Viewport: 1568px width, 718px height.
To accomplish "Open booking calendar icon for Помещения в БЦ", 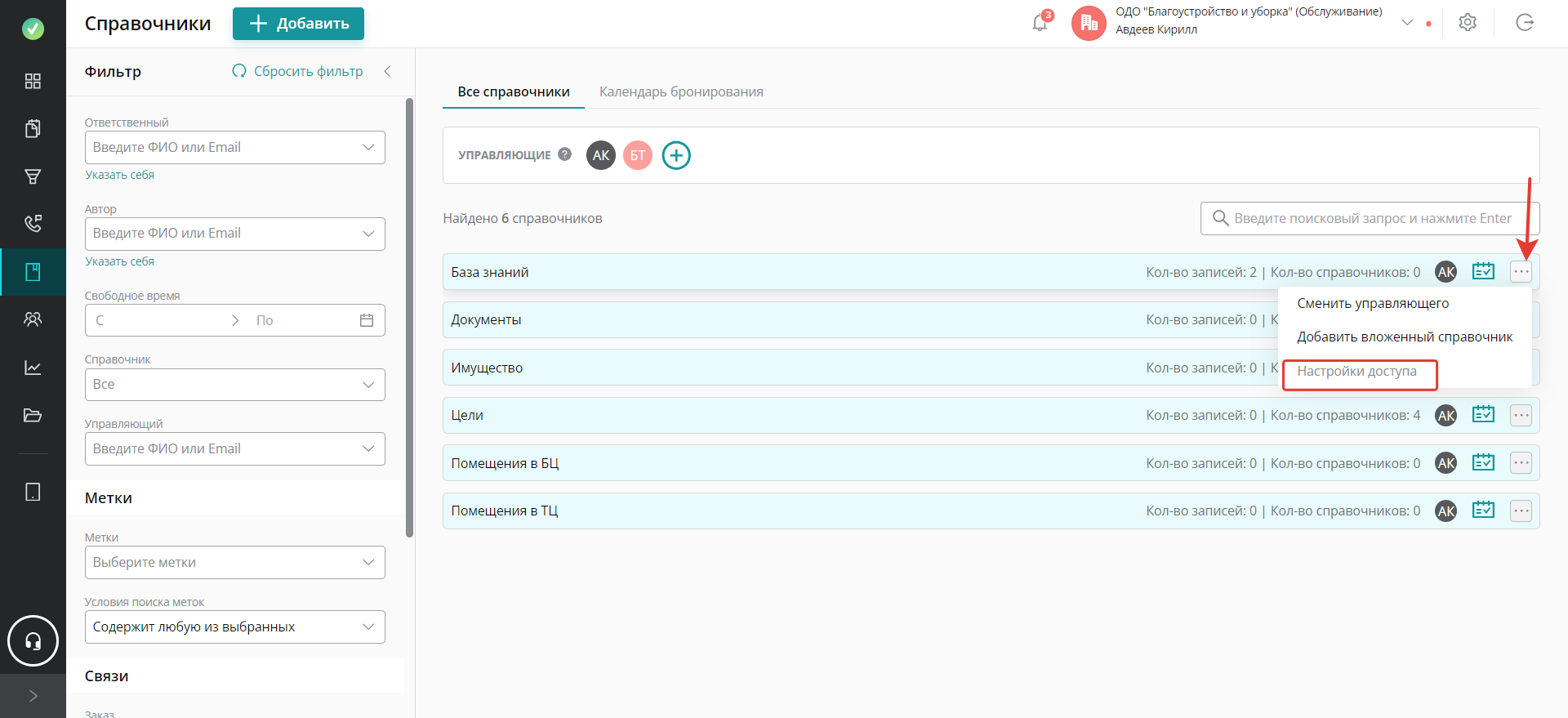I will click(1483, 462).
